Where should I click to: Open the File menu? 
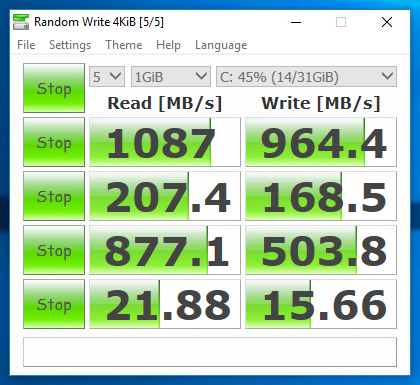coord(26,45)
